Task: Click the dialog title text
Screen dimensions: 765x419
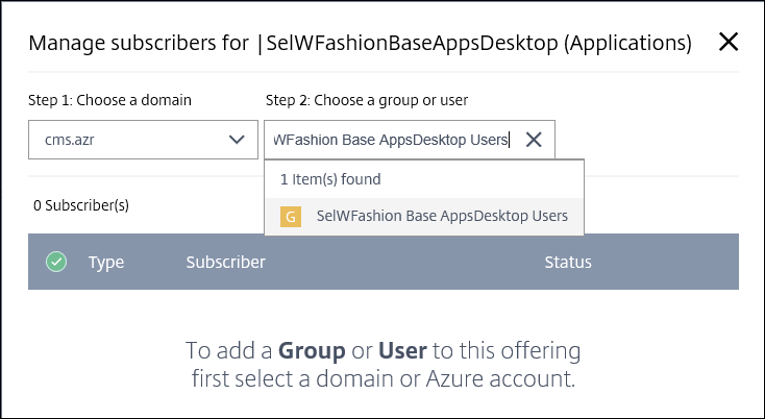Action: click(360, 43)
